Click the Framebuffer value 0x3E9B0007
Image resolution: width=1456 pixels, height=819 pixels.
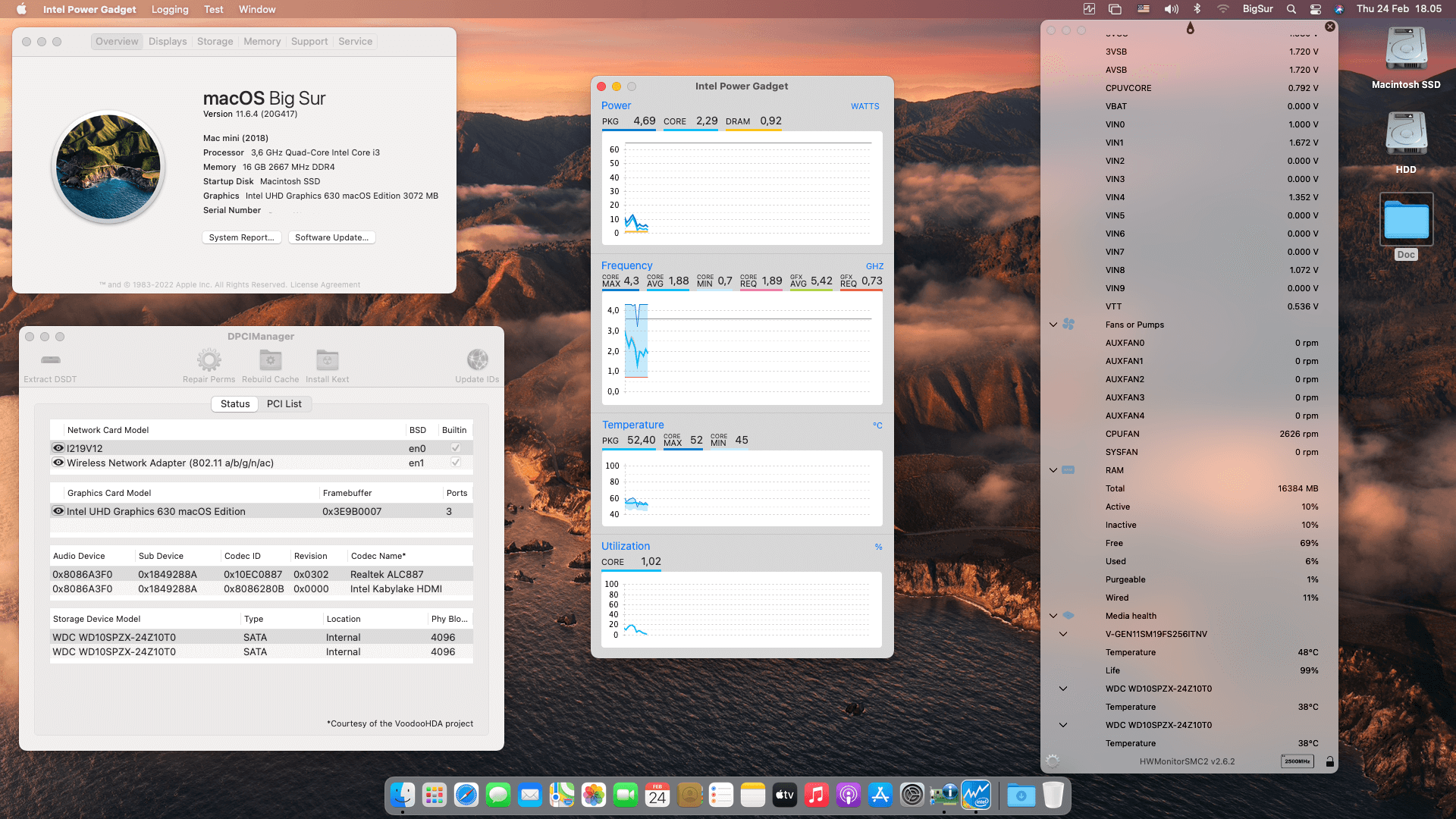(352, 511)
